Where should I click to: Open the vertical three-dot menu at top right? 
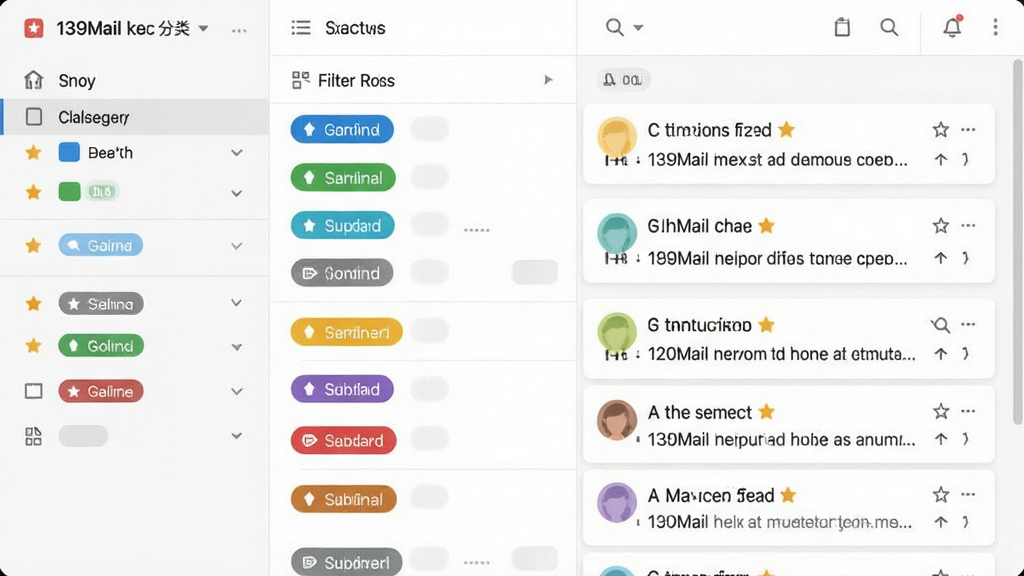tap(995, 27)
